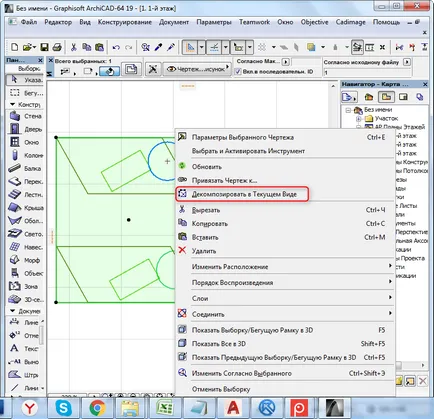This screenshot has width=434, height=419.
Task: Select the Бегущая рамка (Marquee) tool
Action: (x=25, y=93)
